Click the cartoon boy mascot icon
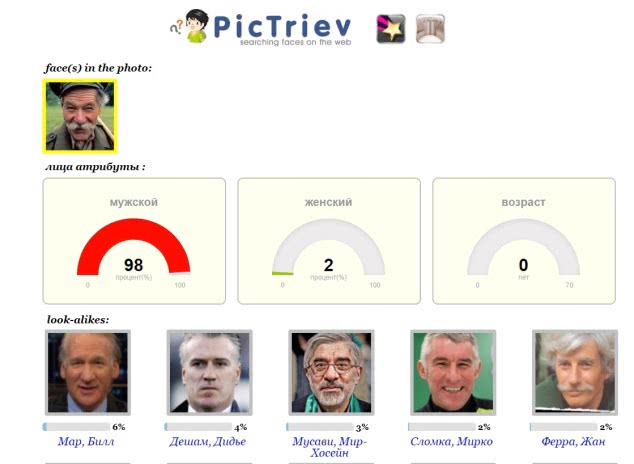This screenshot has width=634, height=464. [x=195, y=26]
